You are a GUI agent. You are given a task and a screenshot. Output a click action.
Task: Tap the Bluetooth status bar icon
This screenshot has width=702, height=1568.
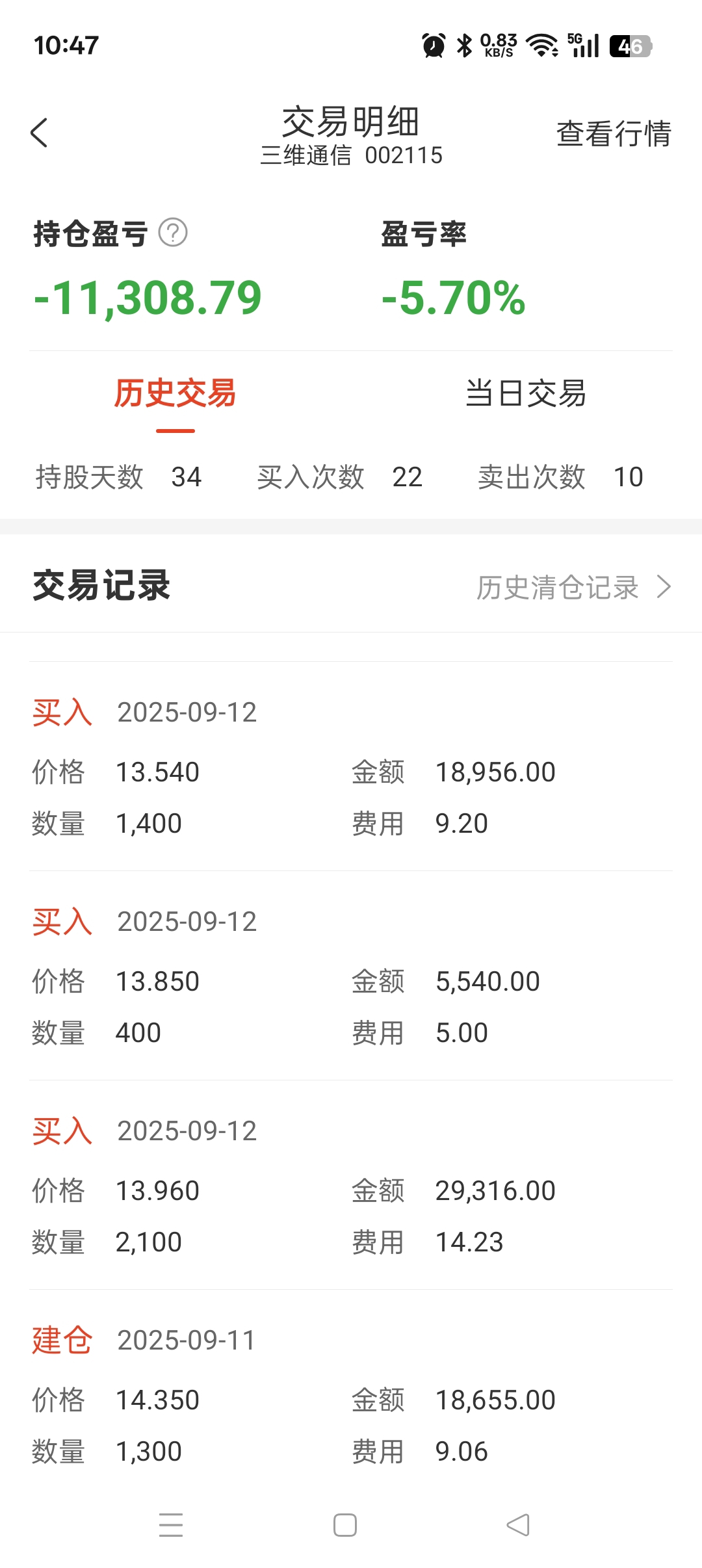coord(464,46)
